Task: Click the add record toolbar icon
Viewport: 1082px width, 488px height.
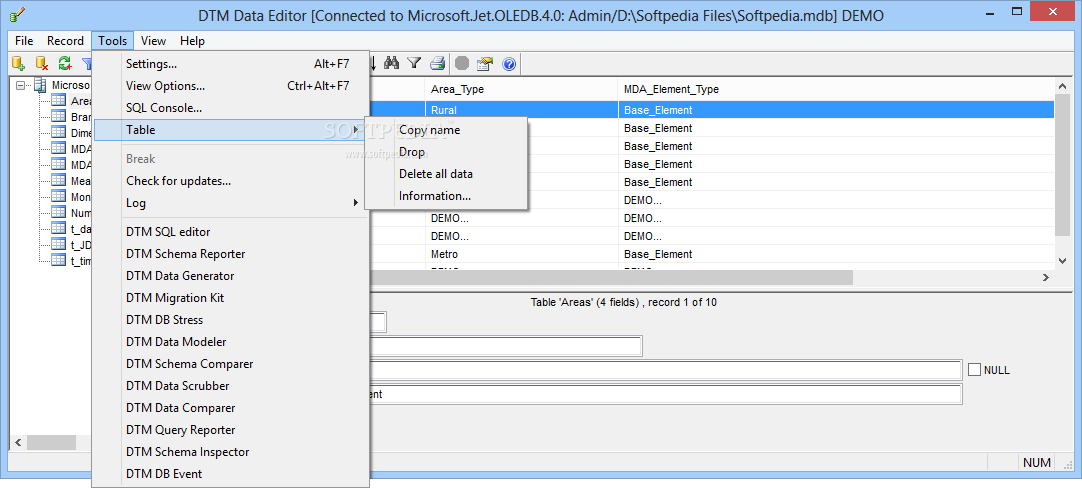Action: pyautogui.click(x=19, y=64)
